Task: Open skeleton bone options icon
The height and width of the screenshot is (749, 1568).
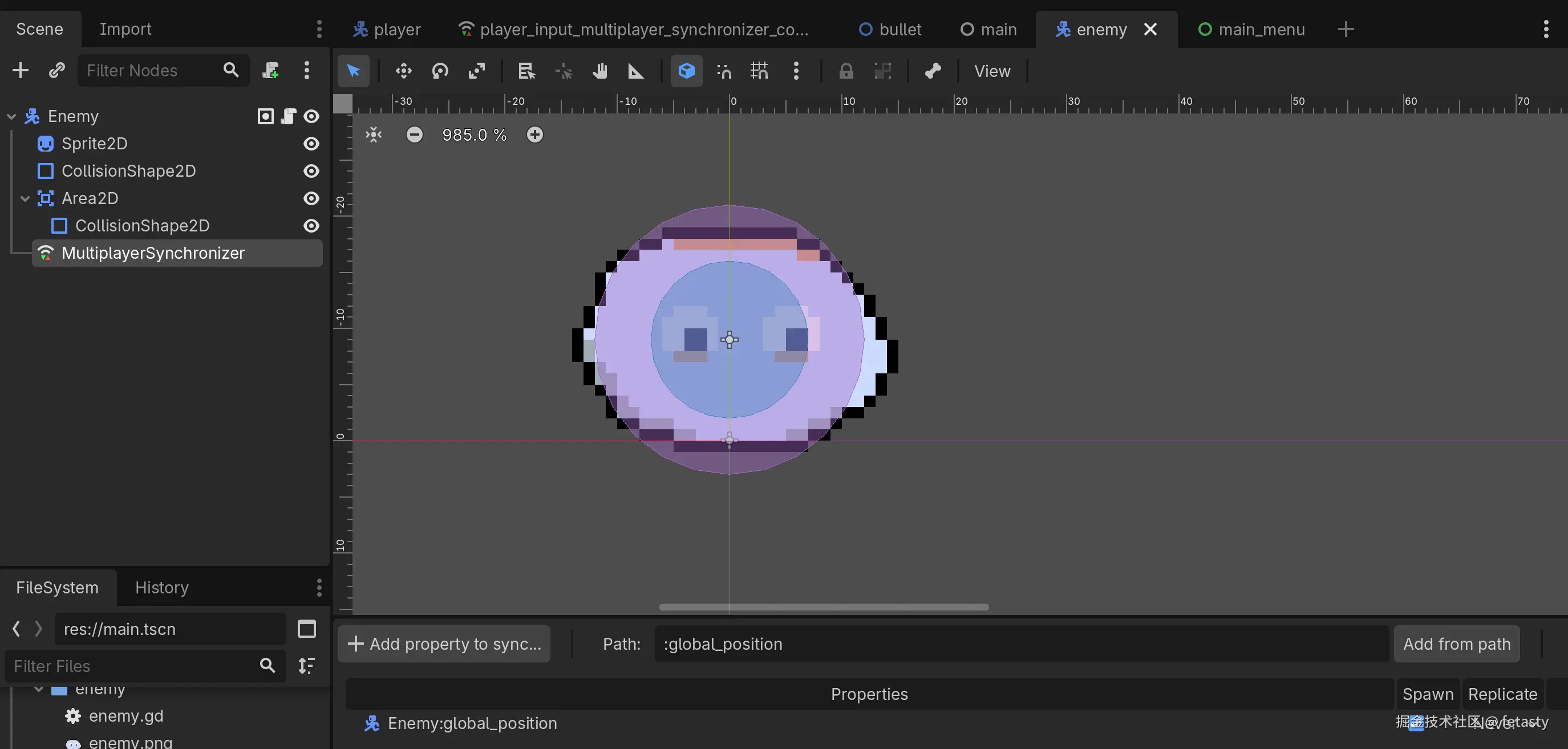Action: click(933, 71)
